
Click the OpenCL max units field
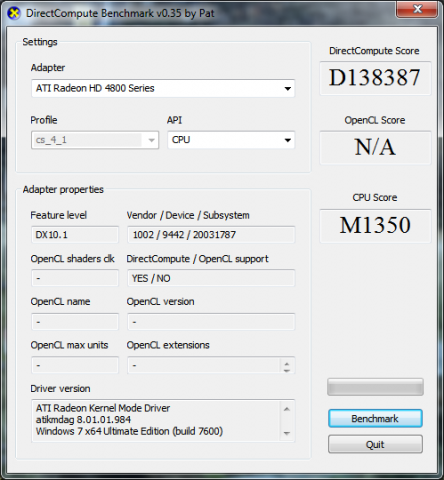coord(75,365)
